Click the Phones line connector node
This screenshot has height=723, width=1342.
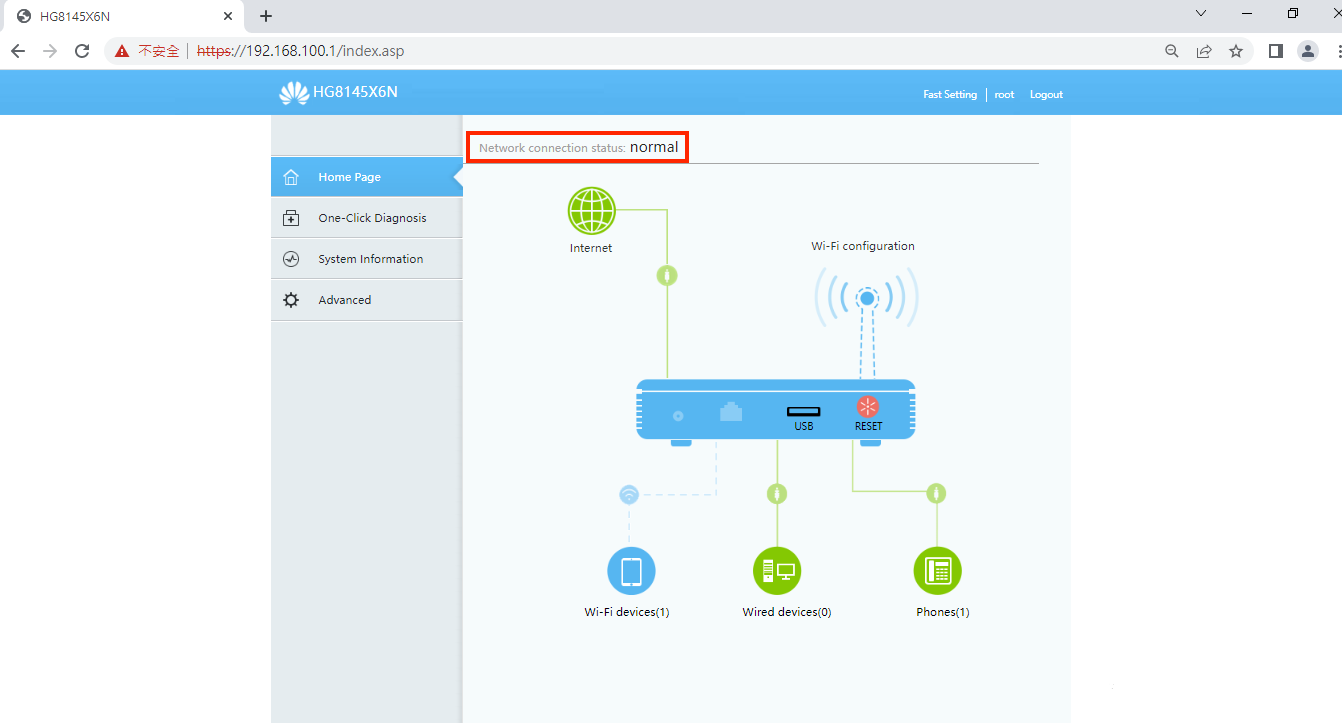tap(936, 493)
